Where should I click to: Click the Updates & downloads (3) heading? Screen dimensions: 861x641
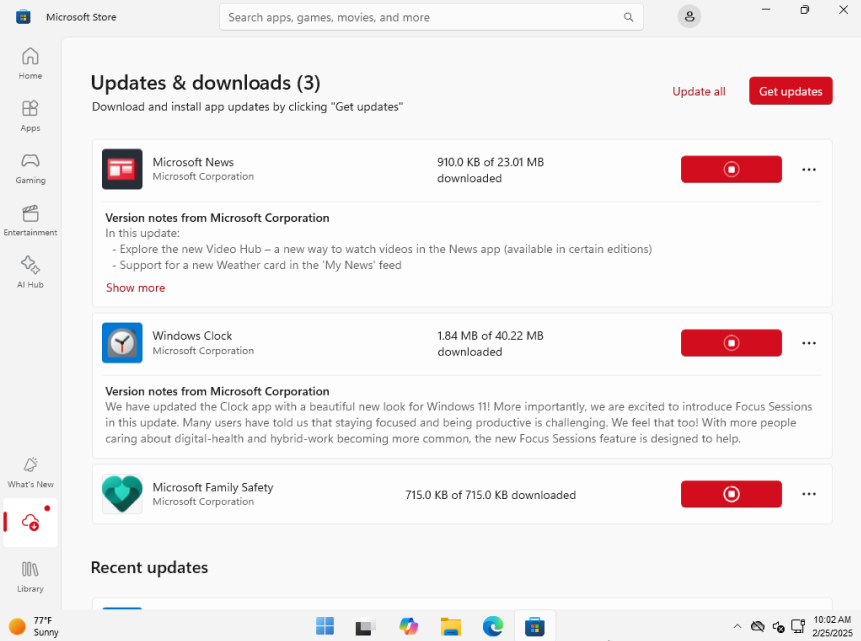(205, 83)
